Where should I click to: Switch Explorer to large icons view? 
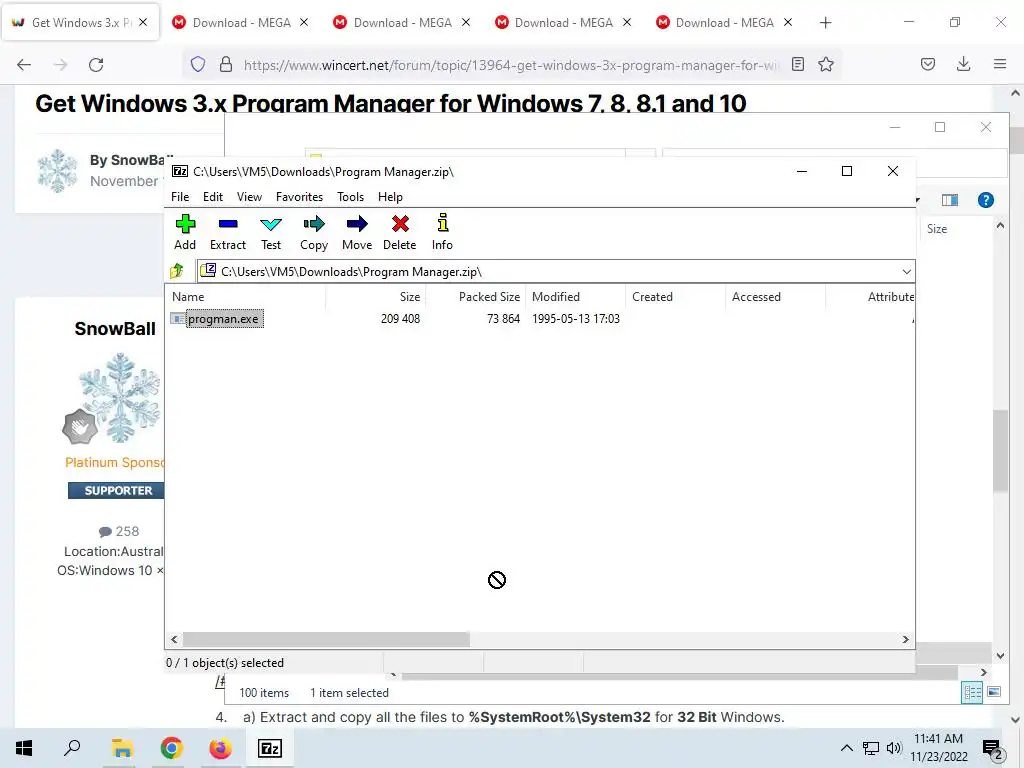pos(994,692)
